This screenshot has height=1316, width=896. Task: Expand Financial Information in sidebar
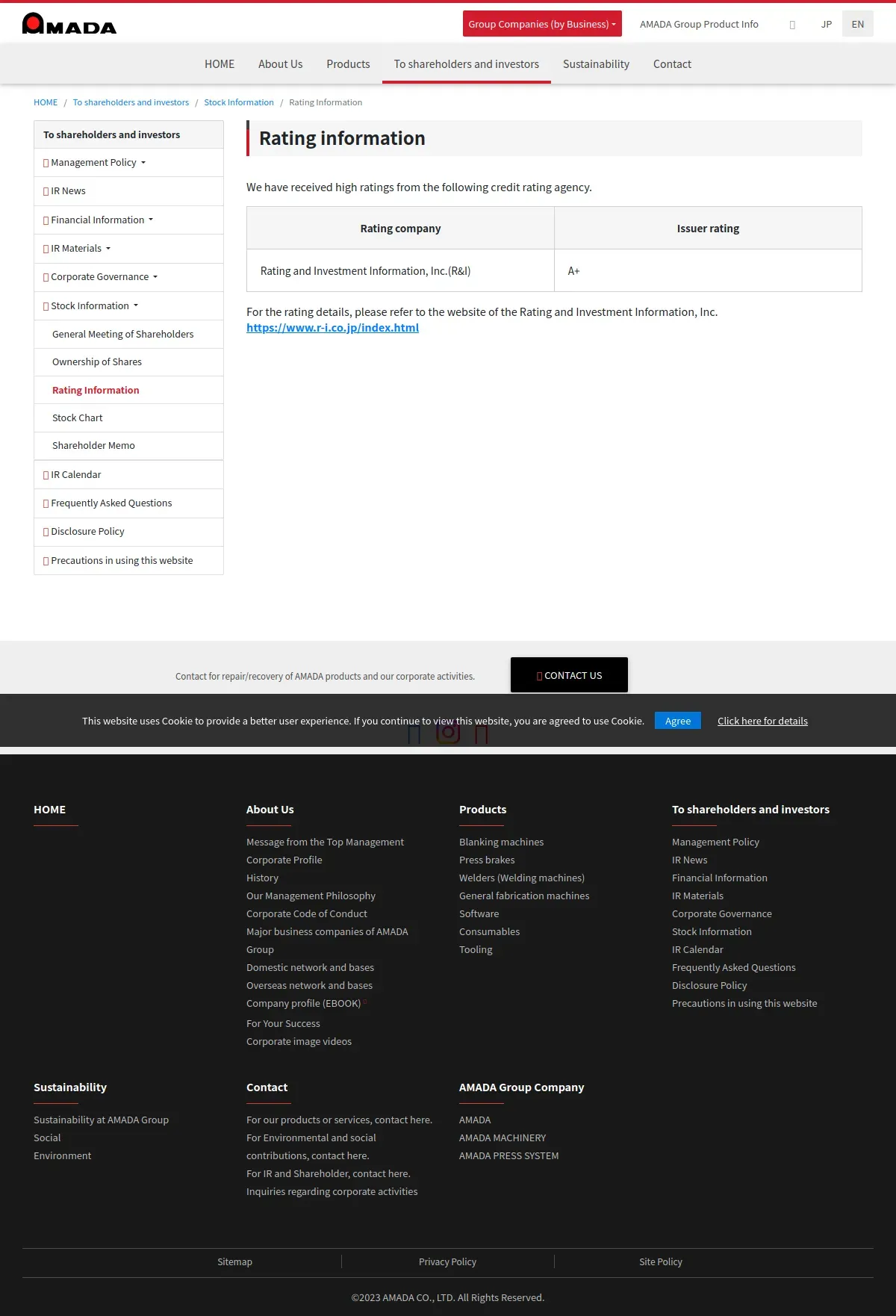point(128,220)
